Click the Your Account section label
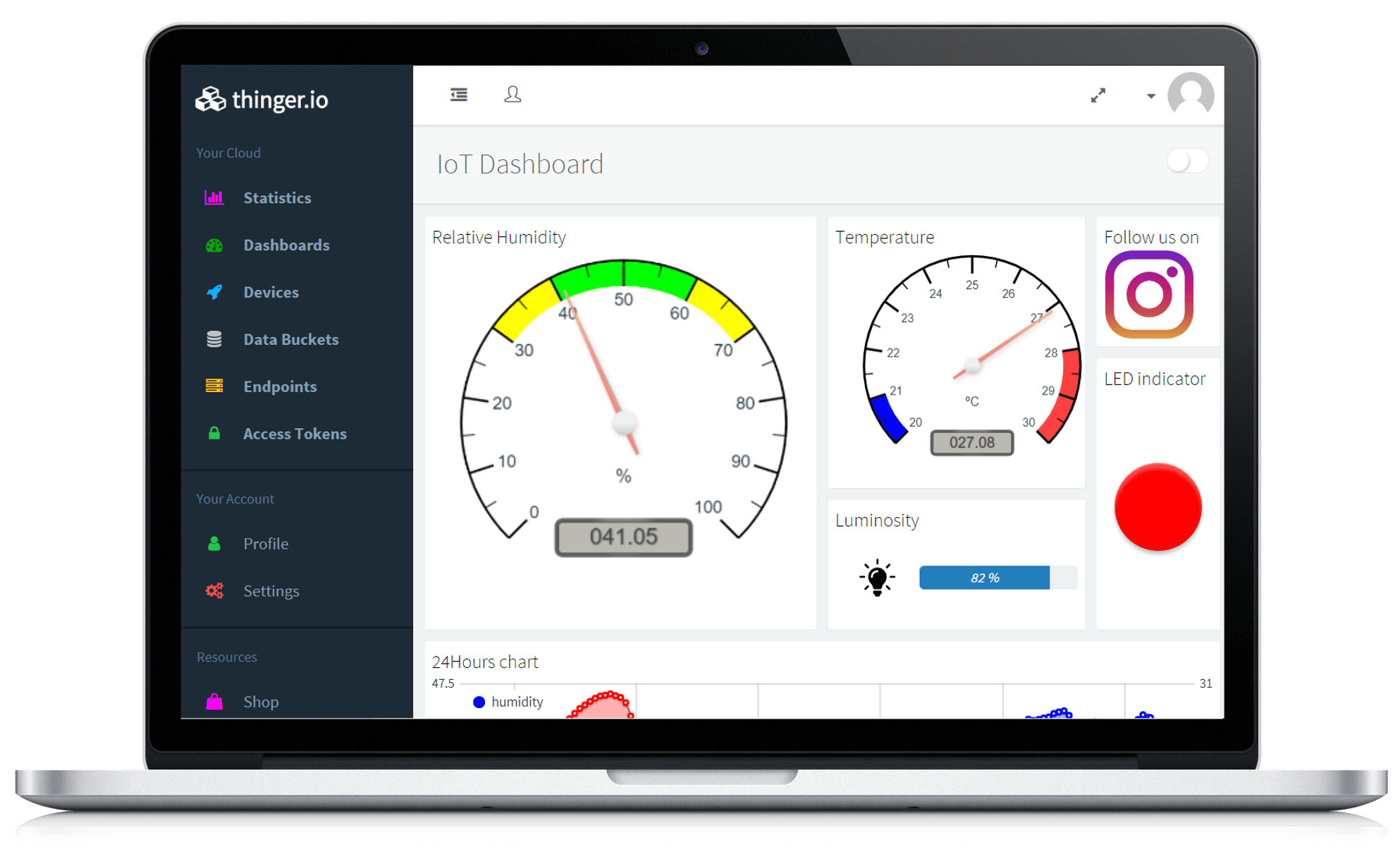The image size is (1400, 859). point(235,499)
